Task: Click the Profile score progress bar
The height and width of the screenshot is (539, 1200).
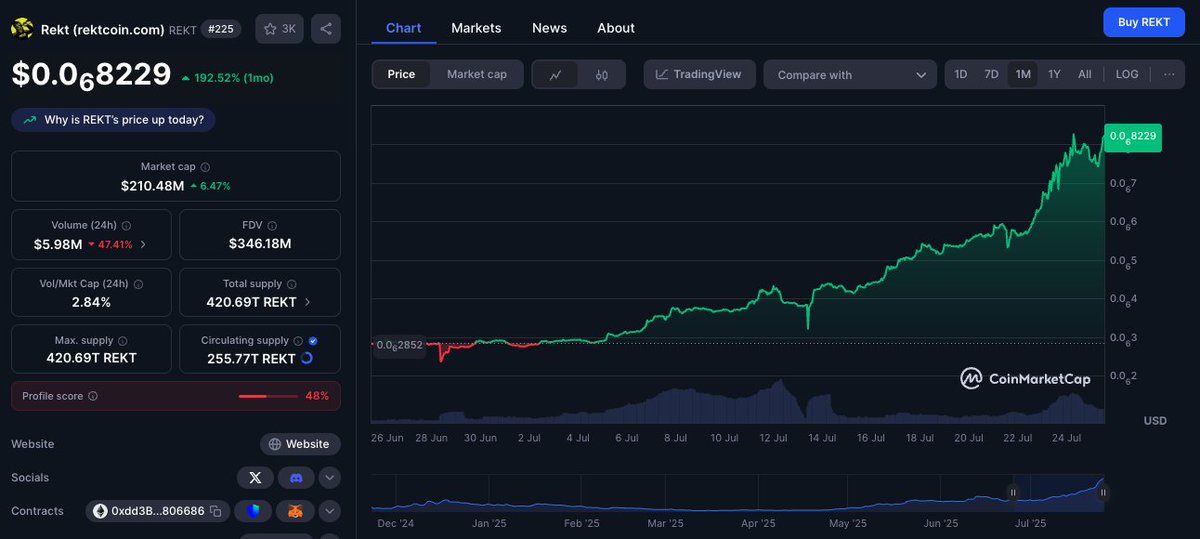Action: click(267, 396)
